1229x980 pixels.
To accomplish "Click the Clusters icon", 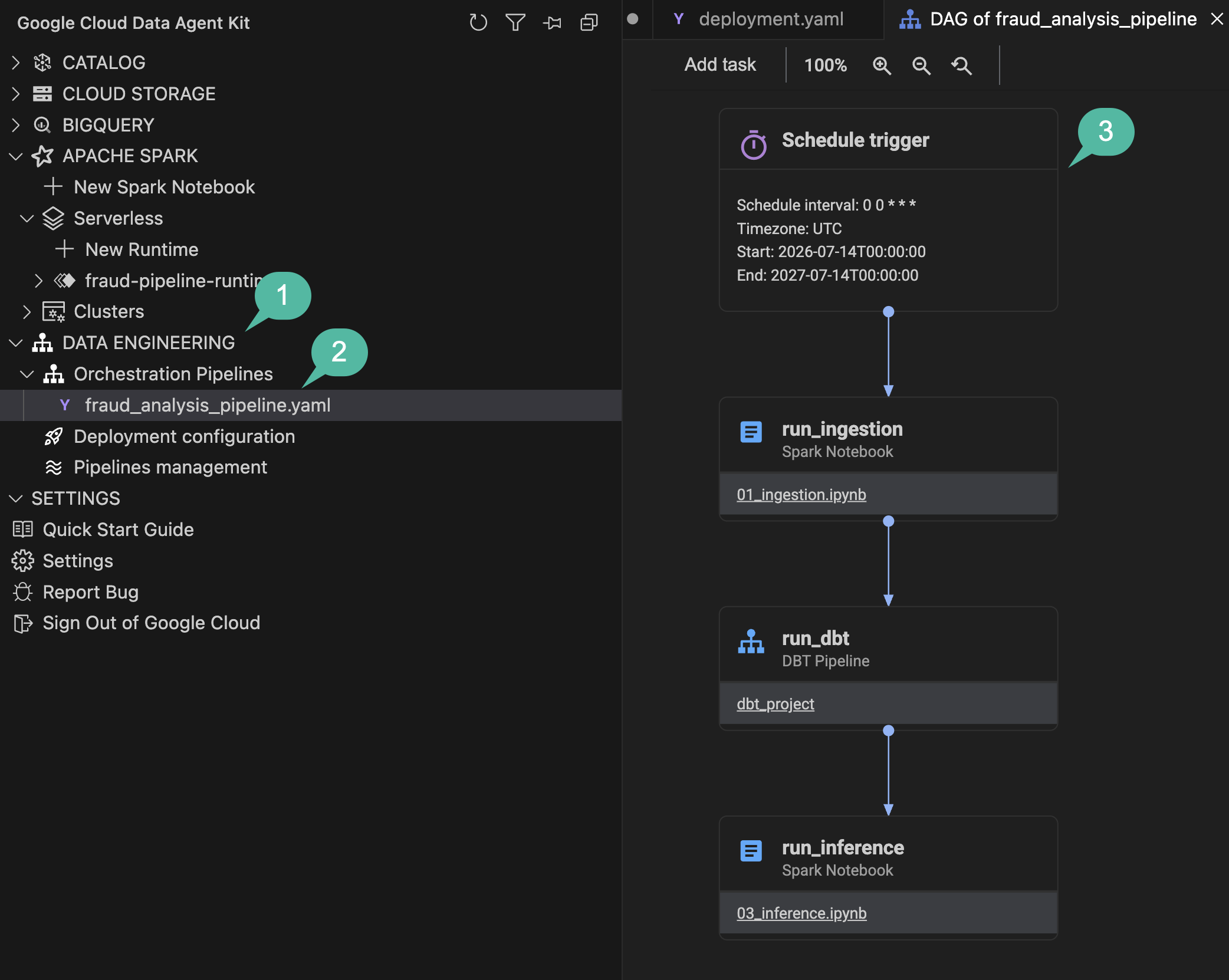I will coord(53,312).
